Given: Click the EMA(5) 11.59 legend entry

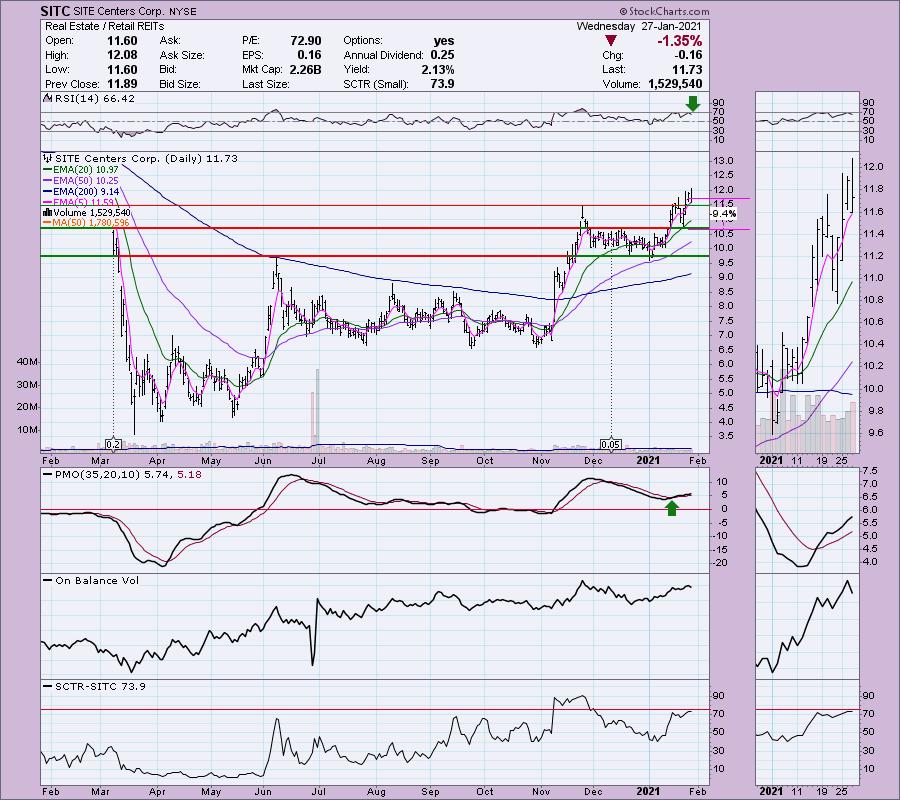Looking at the screenshot, I should (x=81, y=203).
